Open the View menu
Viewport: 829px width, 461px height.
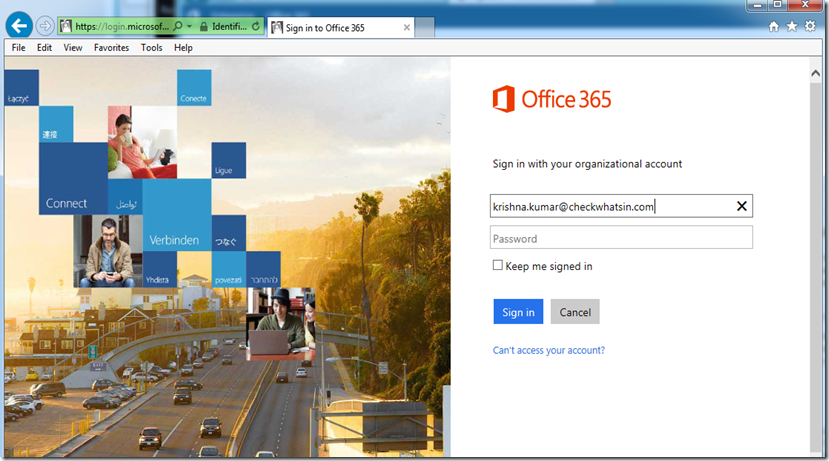tap(73, 48)
